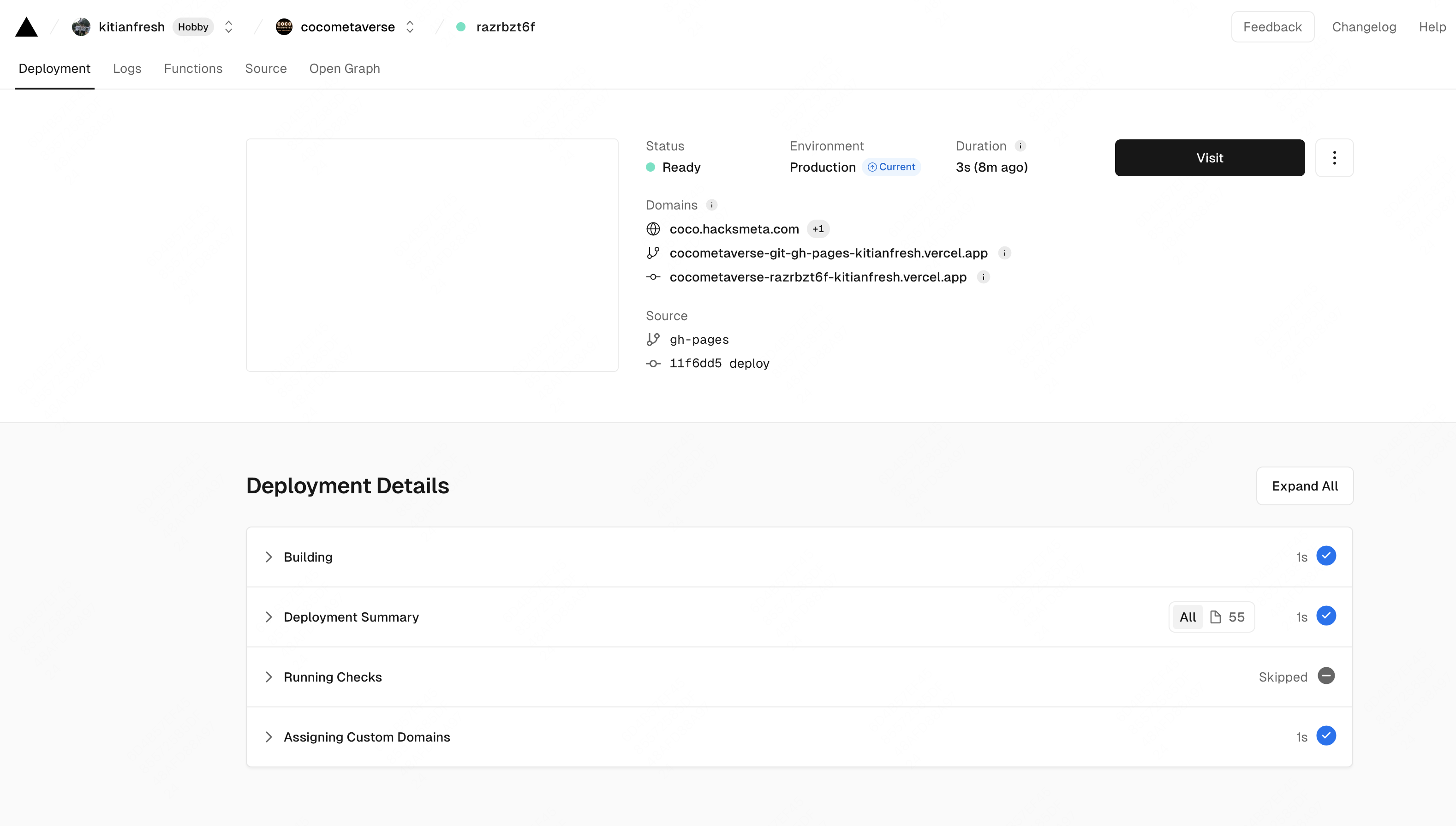The image size is (1456, 826).
Task: Click the cocometaverse project avatar
Action: (x=284, y=27)
